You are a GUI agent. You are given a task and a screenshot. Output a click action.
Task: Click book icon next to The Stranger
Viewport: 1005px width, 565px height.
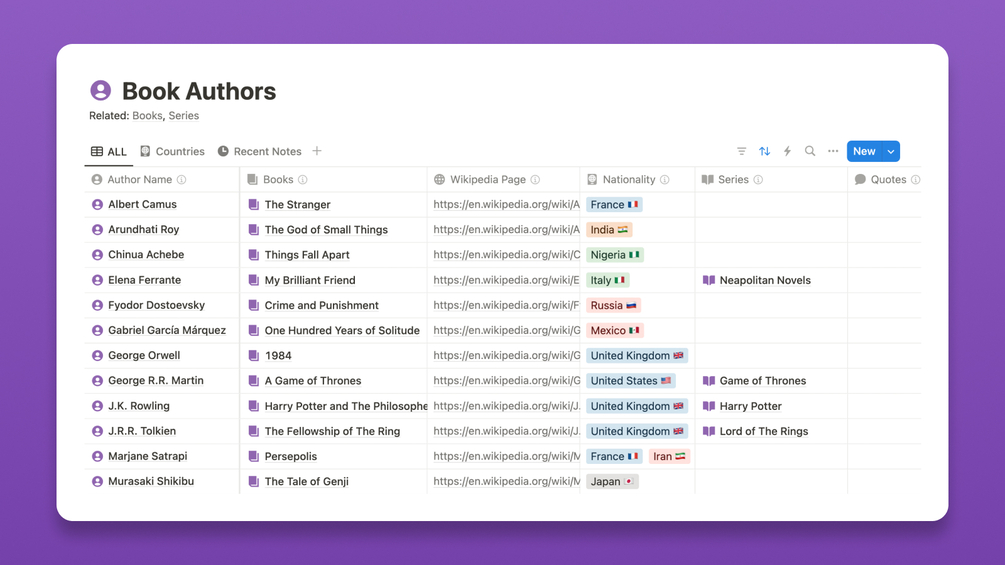tap(254, 204)
